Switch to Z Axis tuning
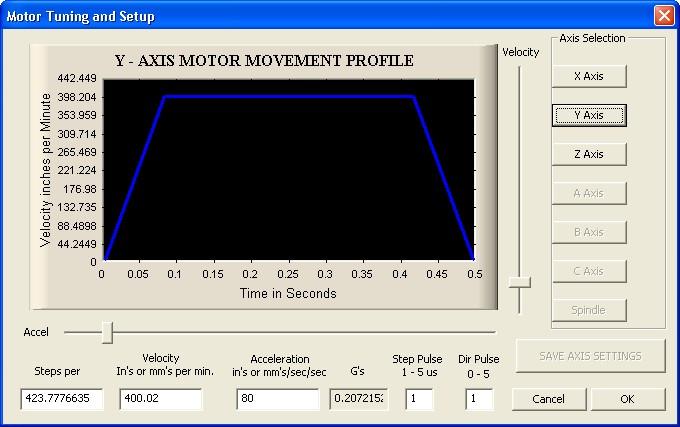Screen dimensions: 680x427 coord(589,154)
